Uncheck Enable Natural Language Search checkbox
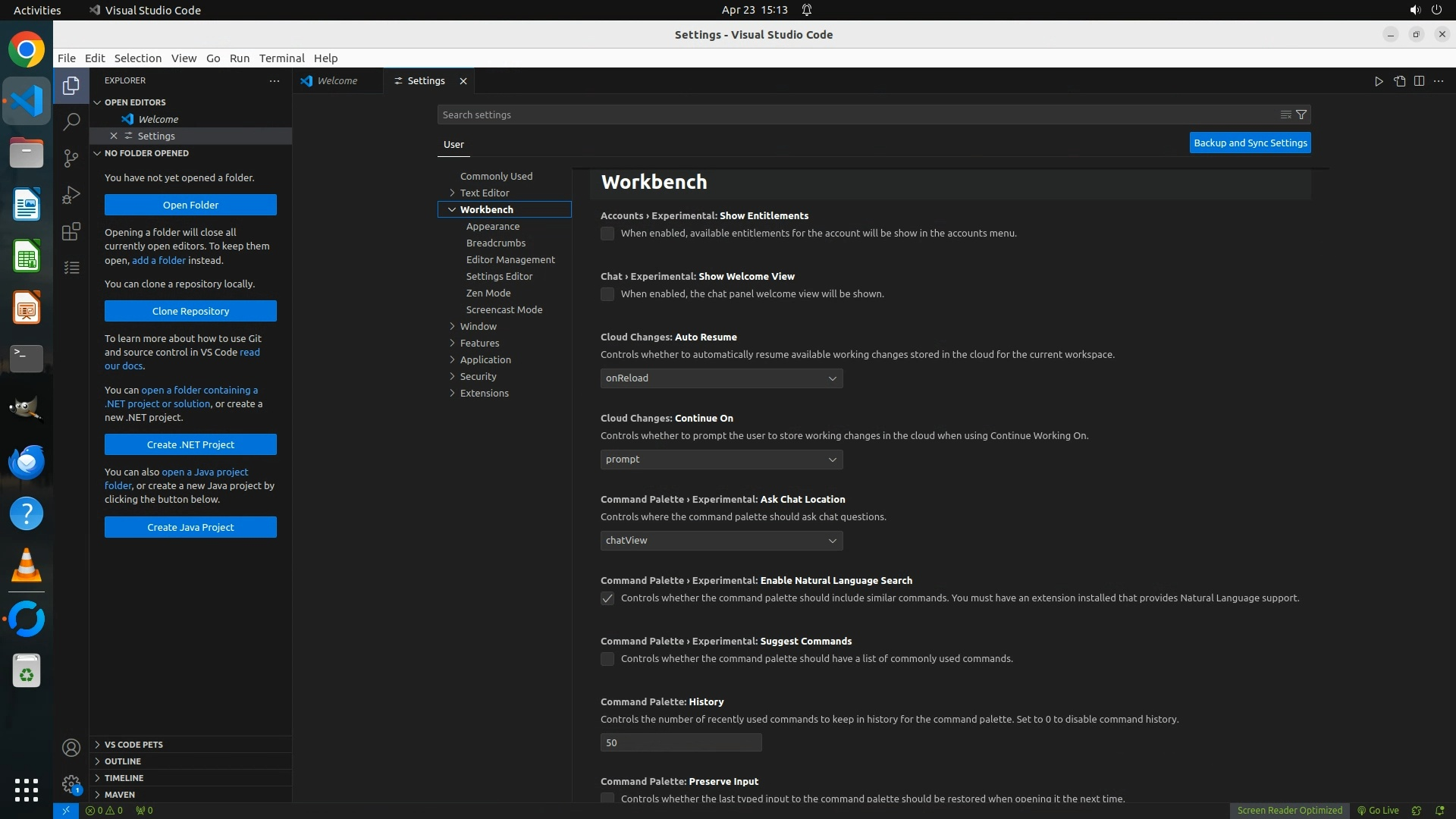Viewport: 1456px width, 819px height. coord(607,598)
